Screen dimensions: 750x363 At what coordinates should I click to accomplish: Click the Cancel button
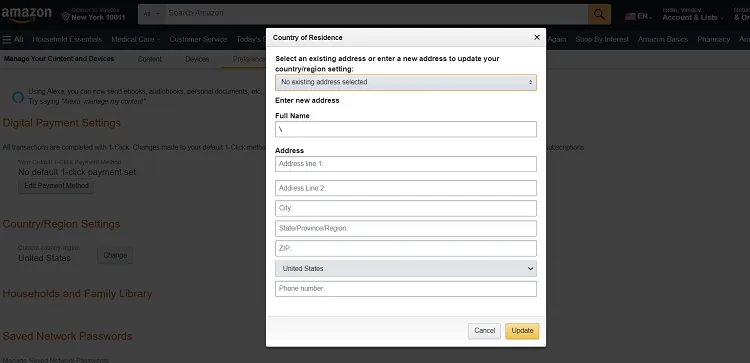click(485, 331)
